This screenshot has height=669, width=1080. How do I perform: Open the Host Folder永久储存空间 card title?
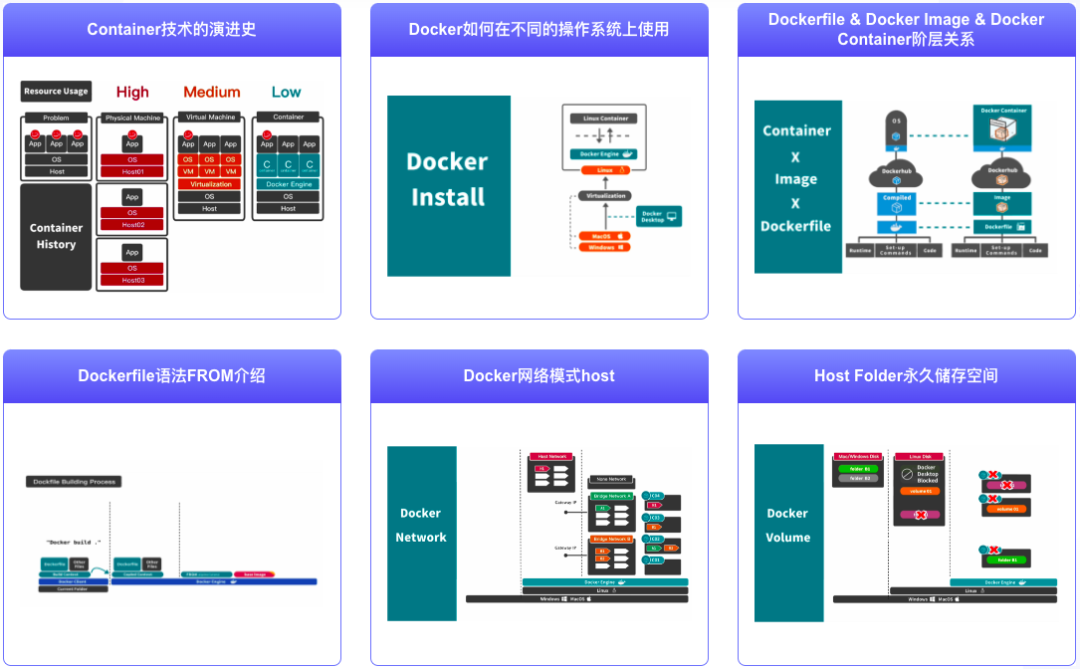[x=906, y=375]
